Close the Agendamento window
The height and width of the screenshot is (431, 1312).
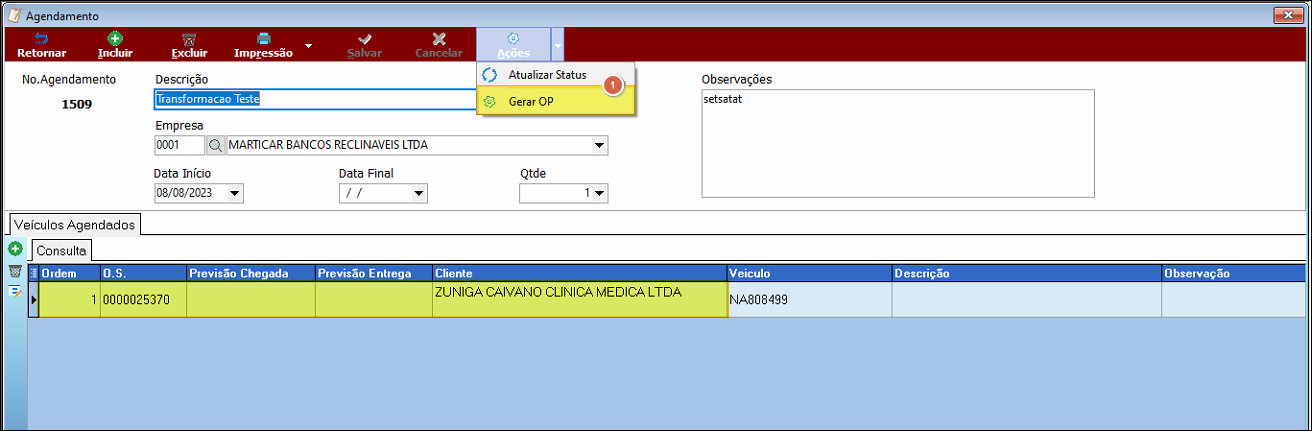tap(1286, 15)
